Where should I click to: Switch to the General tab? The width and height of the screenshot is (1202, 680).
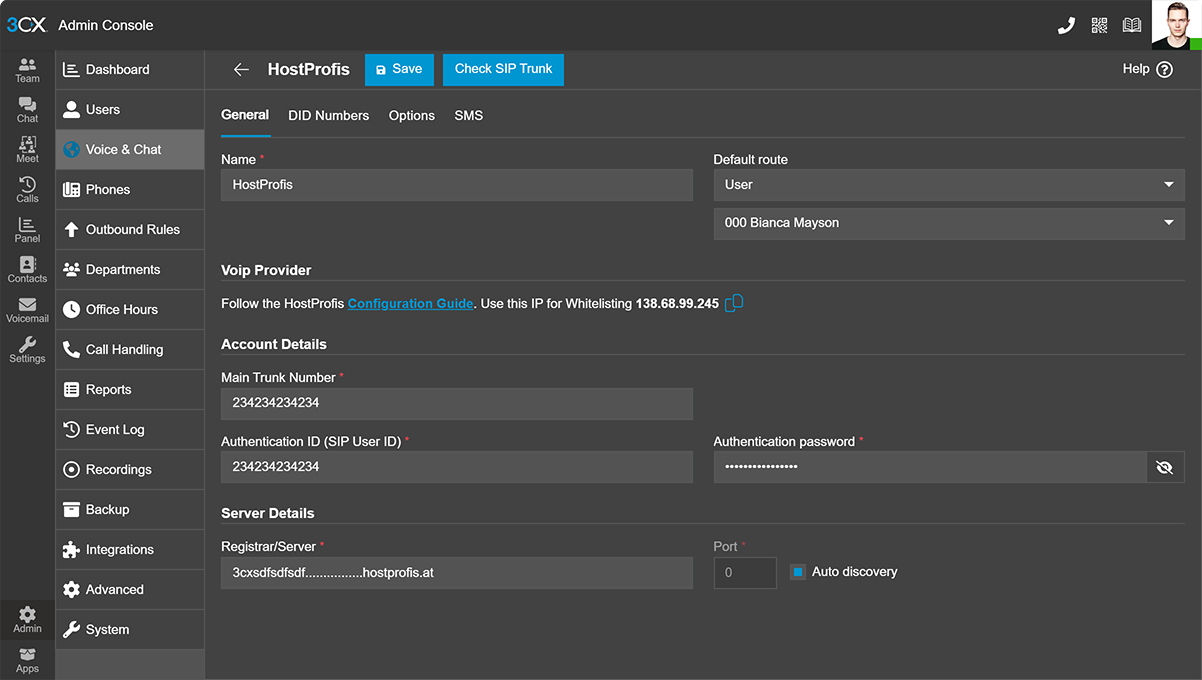click(245, 116)
